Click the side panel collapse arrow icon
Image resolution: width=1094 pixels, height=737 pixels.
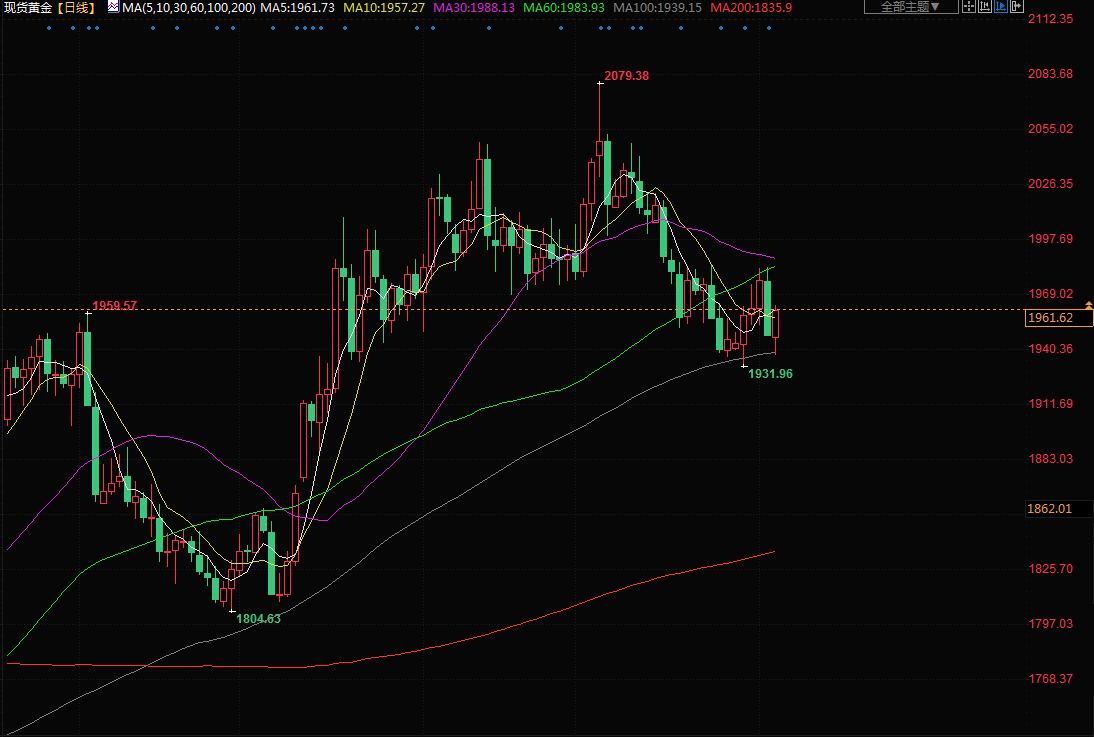click(x=1017, y=6)
